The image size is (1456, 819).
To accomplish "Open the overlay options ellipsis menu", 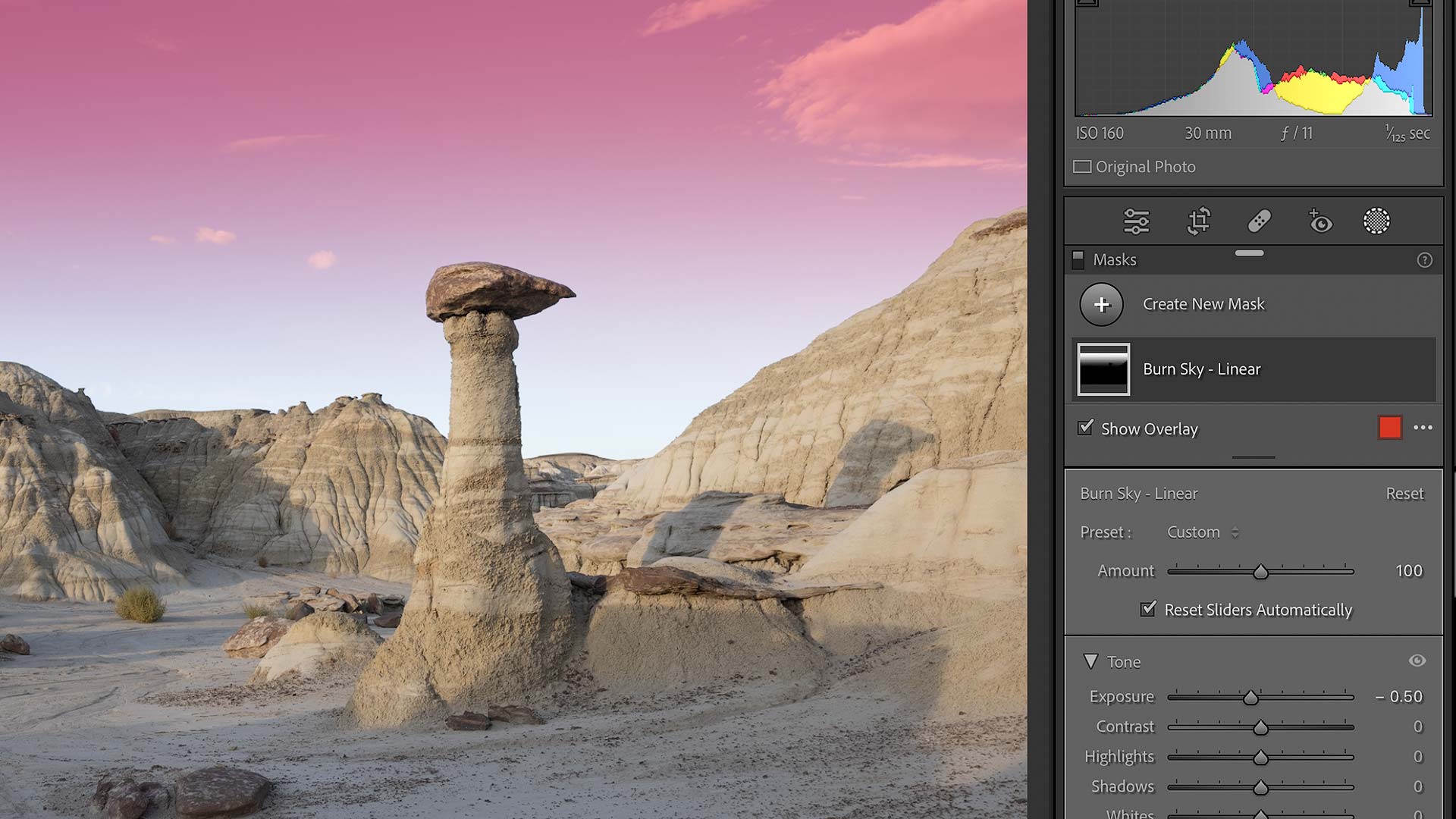I will point(1423,428).
